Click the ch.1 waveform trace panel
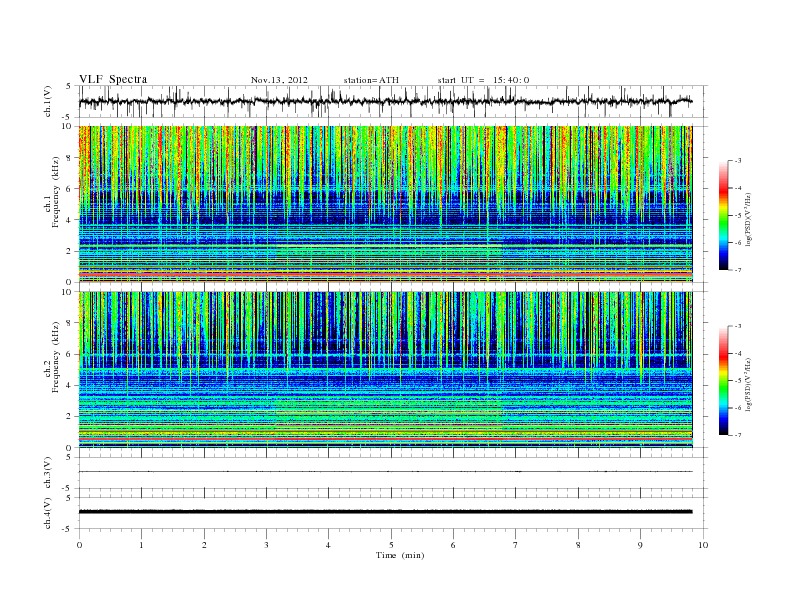 pyautogui.click(x=393, y=101)
